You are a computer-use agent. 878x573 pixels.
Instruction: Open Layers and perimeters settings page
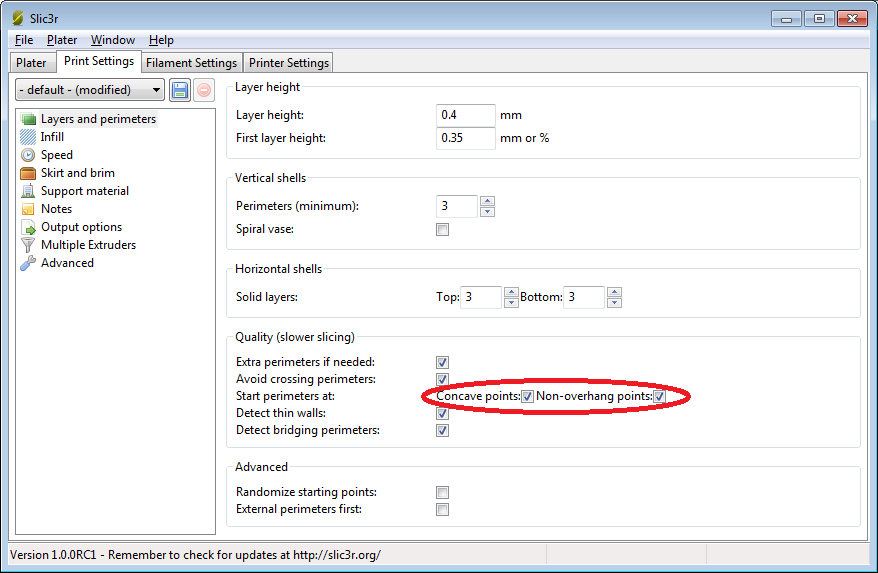(x=98, y=119)
